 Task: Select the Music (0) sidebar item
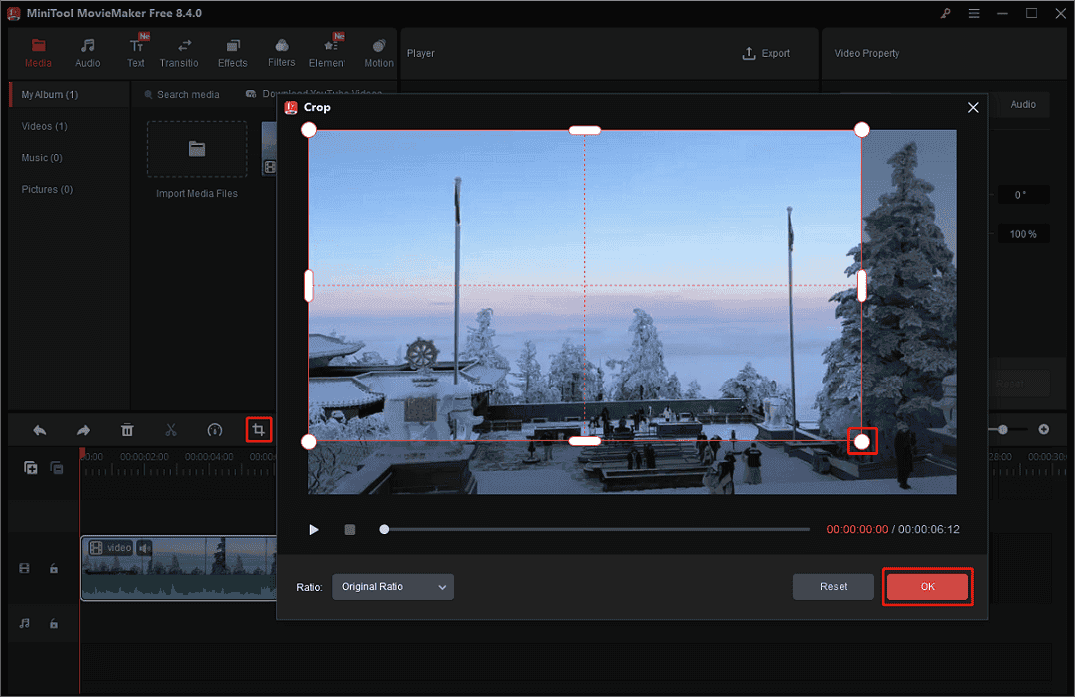[41, 157]
